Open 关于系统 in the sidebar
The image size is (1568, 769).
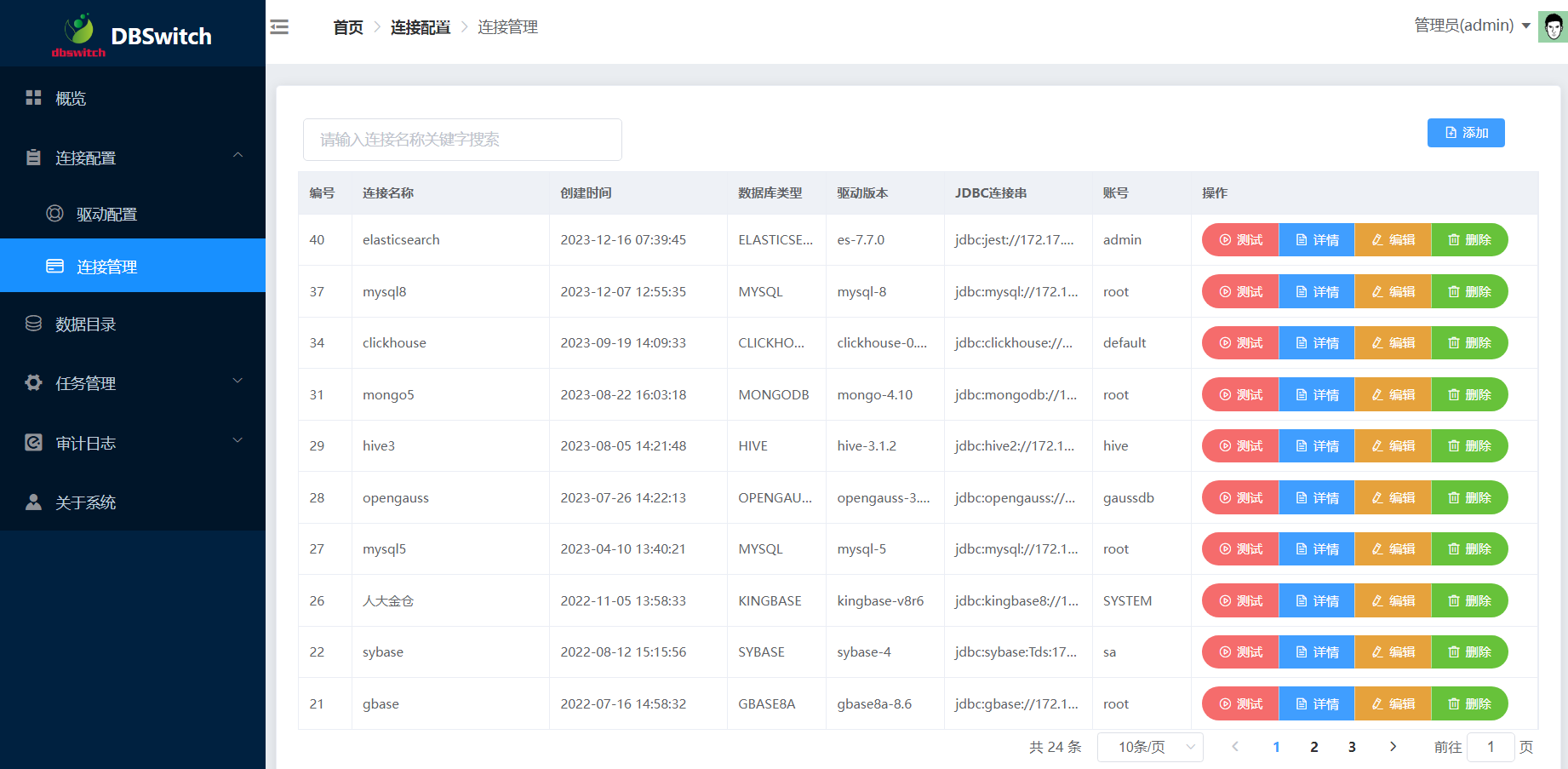pos(85,502)
